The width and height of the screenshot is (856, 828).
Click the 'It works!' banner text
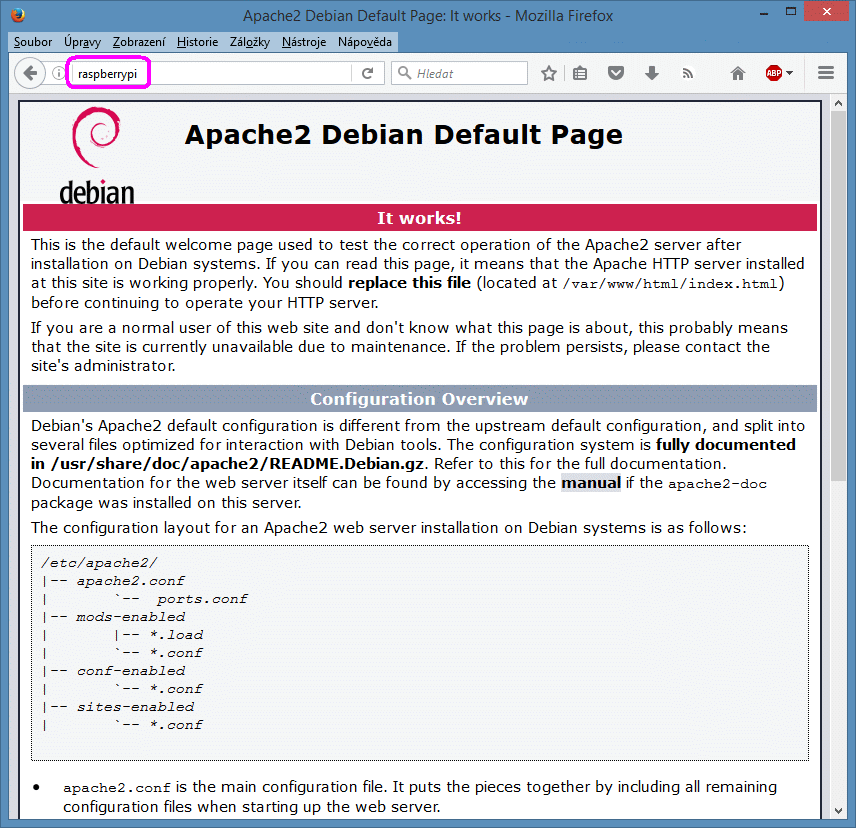point(419,218)
